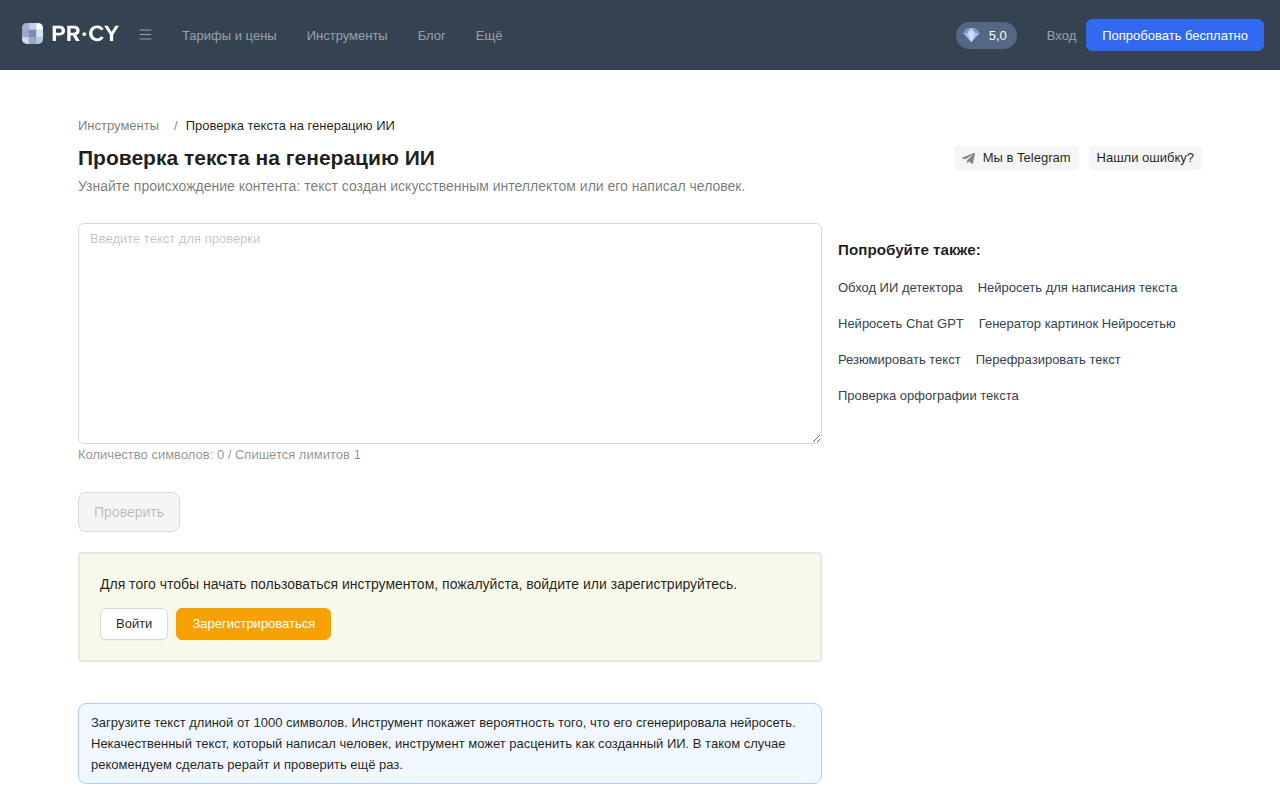Open the Перефразировать текст link
This screenshot has height=800, width=1280.
point(1048,360)
